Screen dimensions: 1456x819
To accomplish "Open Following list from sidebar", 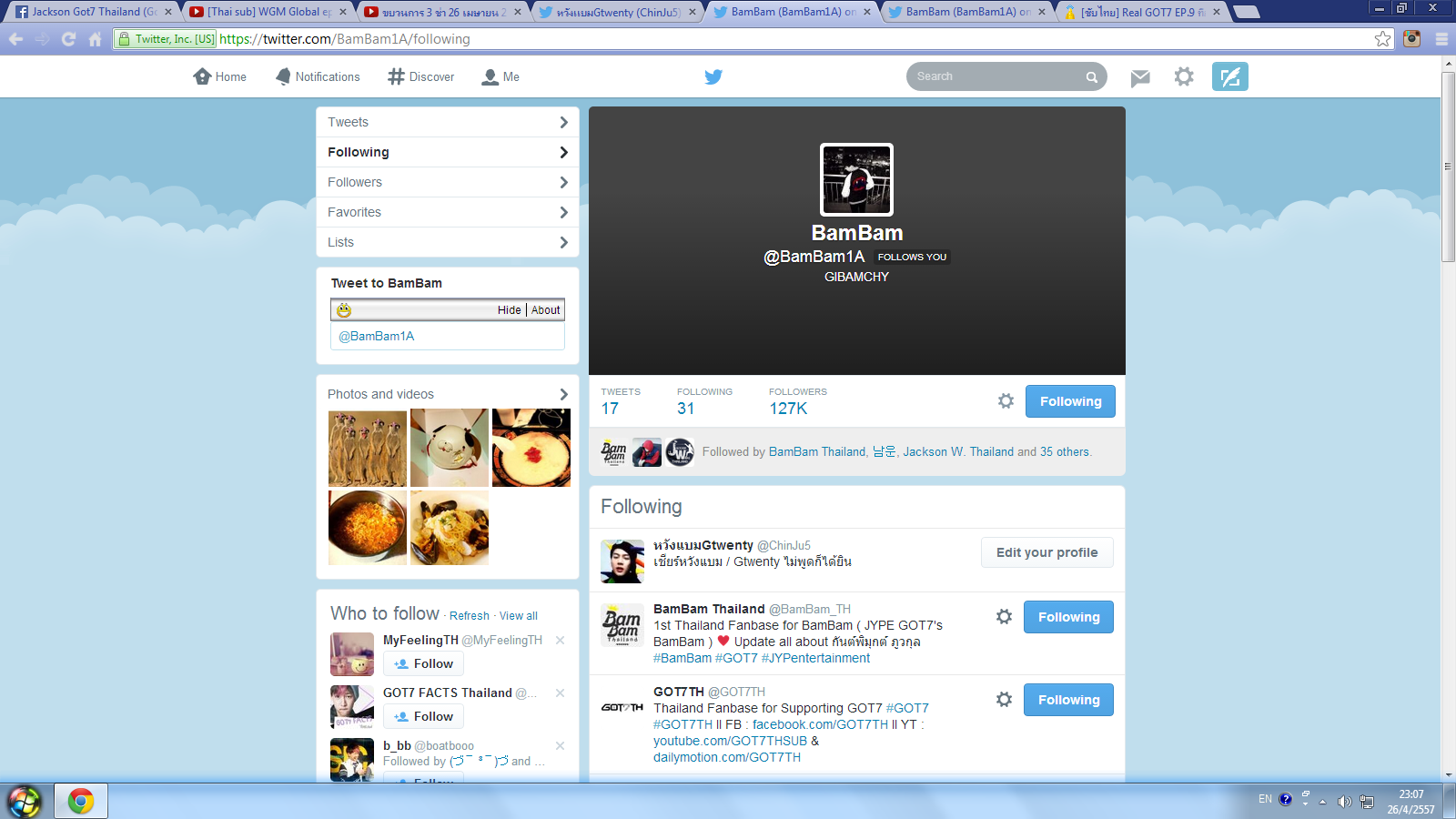I will pyautogui.click(x=448, y=152).
